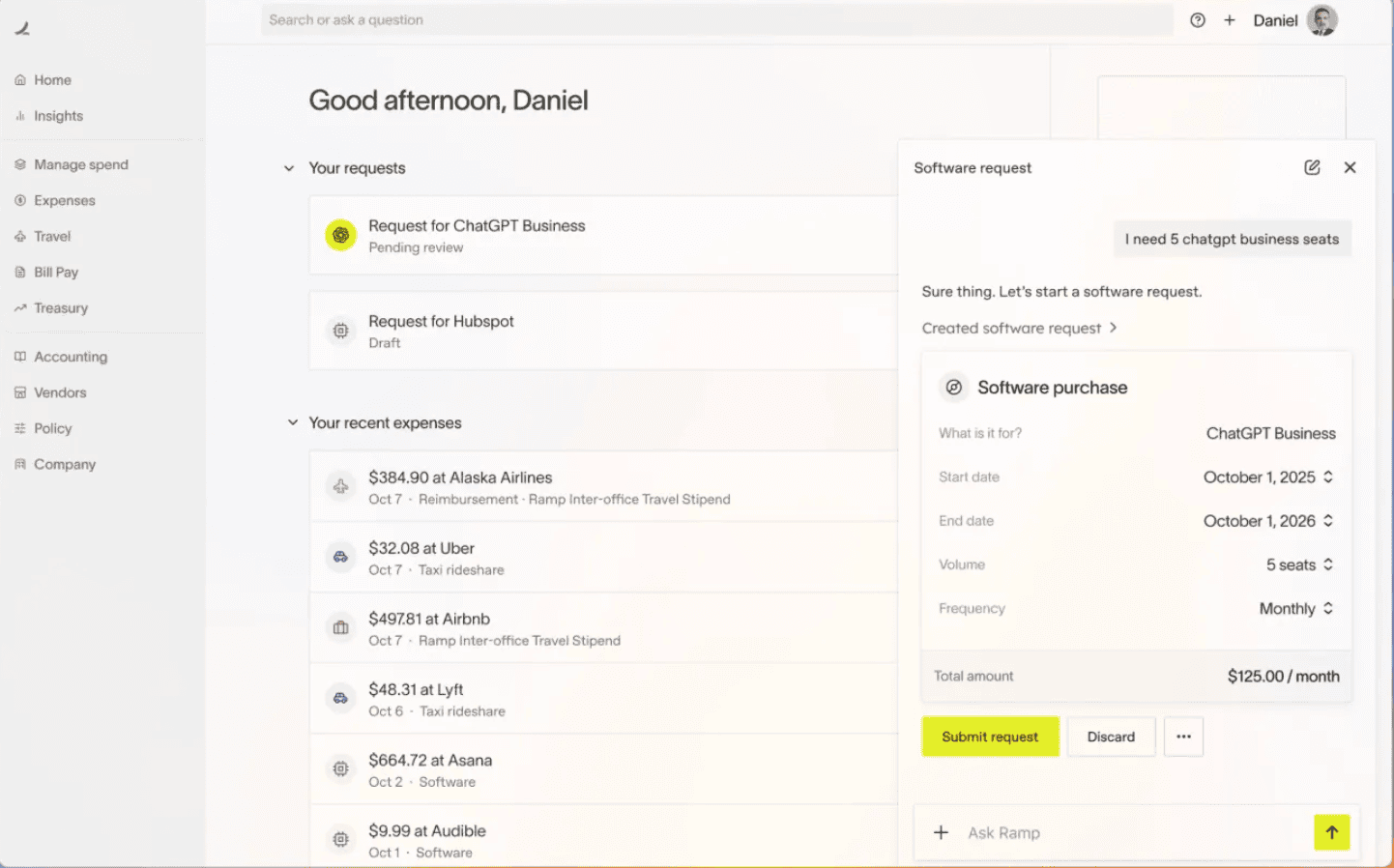Click the plus icon beside Daniel
This screenshot has height=868, width=1394.
click(x=1230, y=20)
